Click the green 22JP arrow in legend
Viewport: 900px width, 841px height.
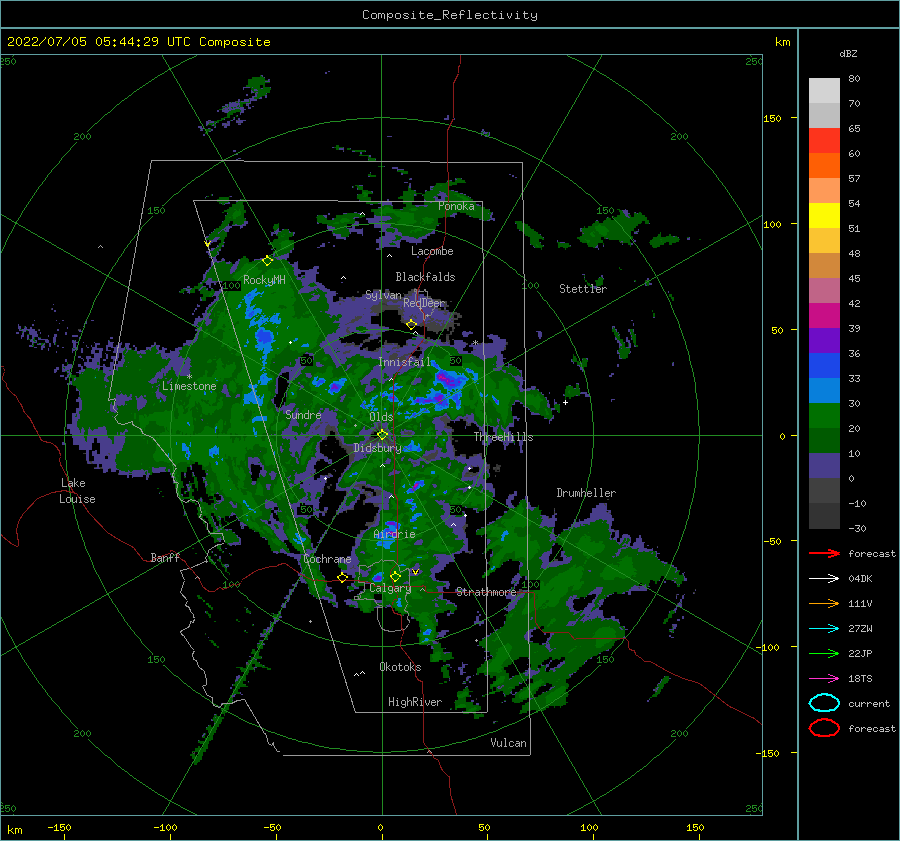click(824, 653)
